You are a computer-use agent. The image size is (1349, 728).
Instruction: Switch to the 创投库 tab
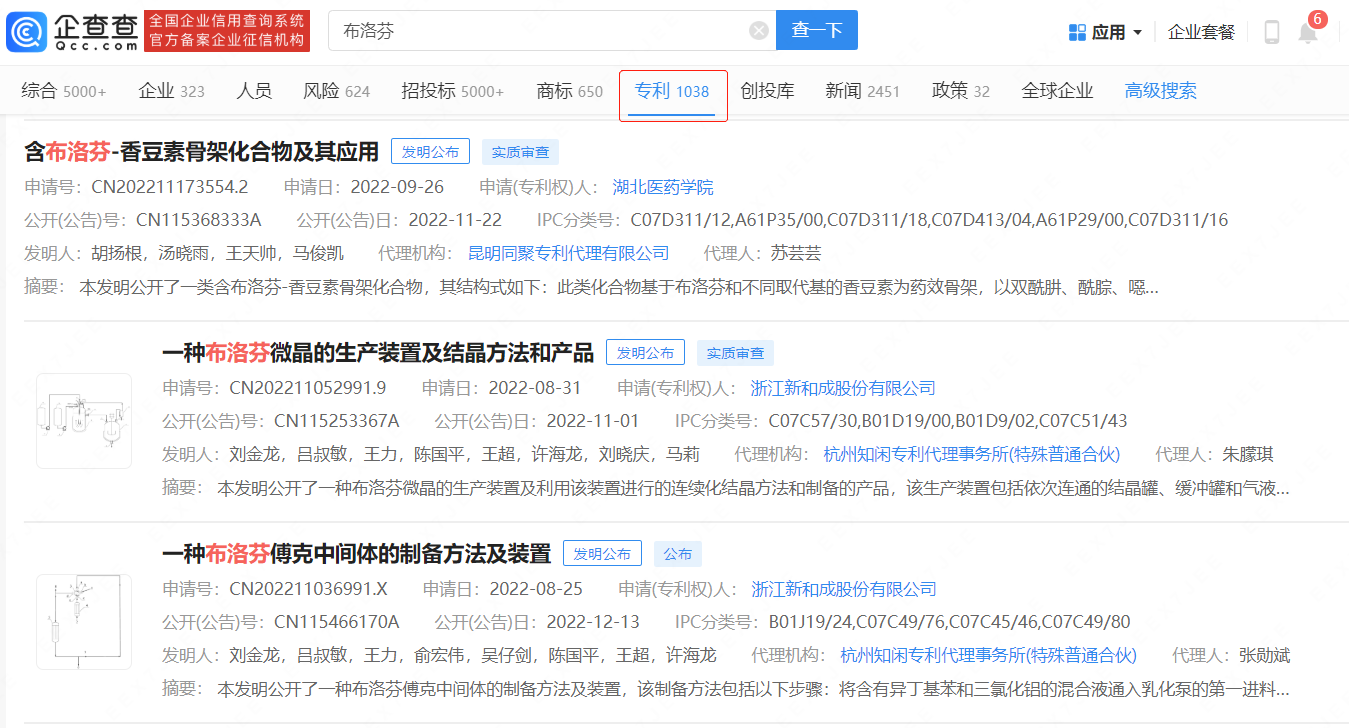pyautogui.click(x=767, y=91)
